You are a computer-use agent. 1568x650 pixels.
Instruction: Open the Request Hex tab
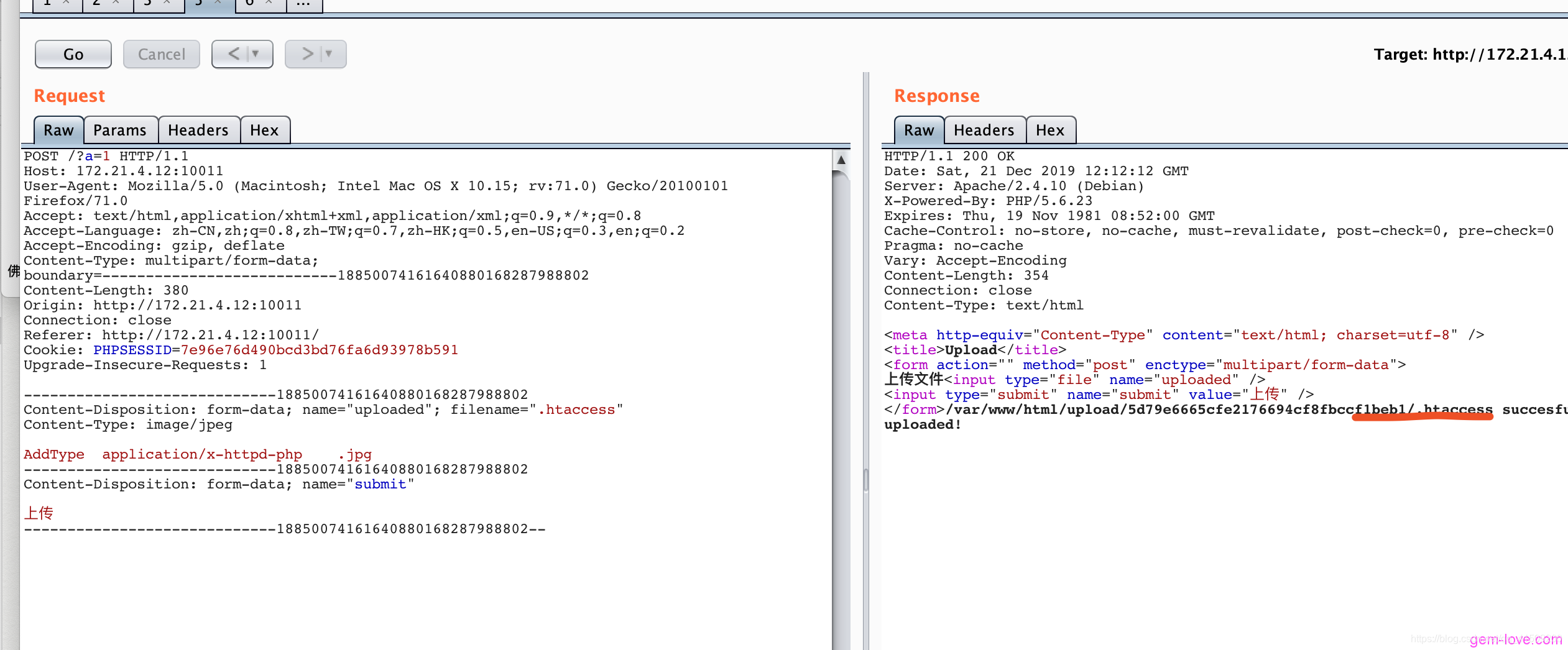click(x=264, y=130)
